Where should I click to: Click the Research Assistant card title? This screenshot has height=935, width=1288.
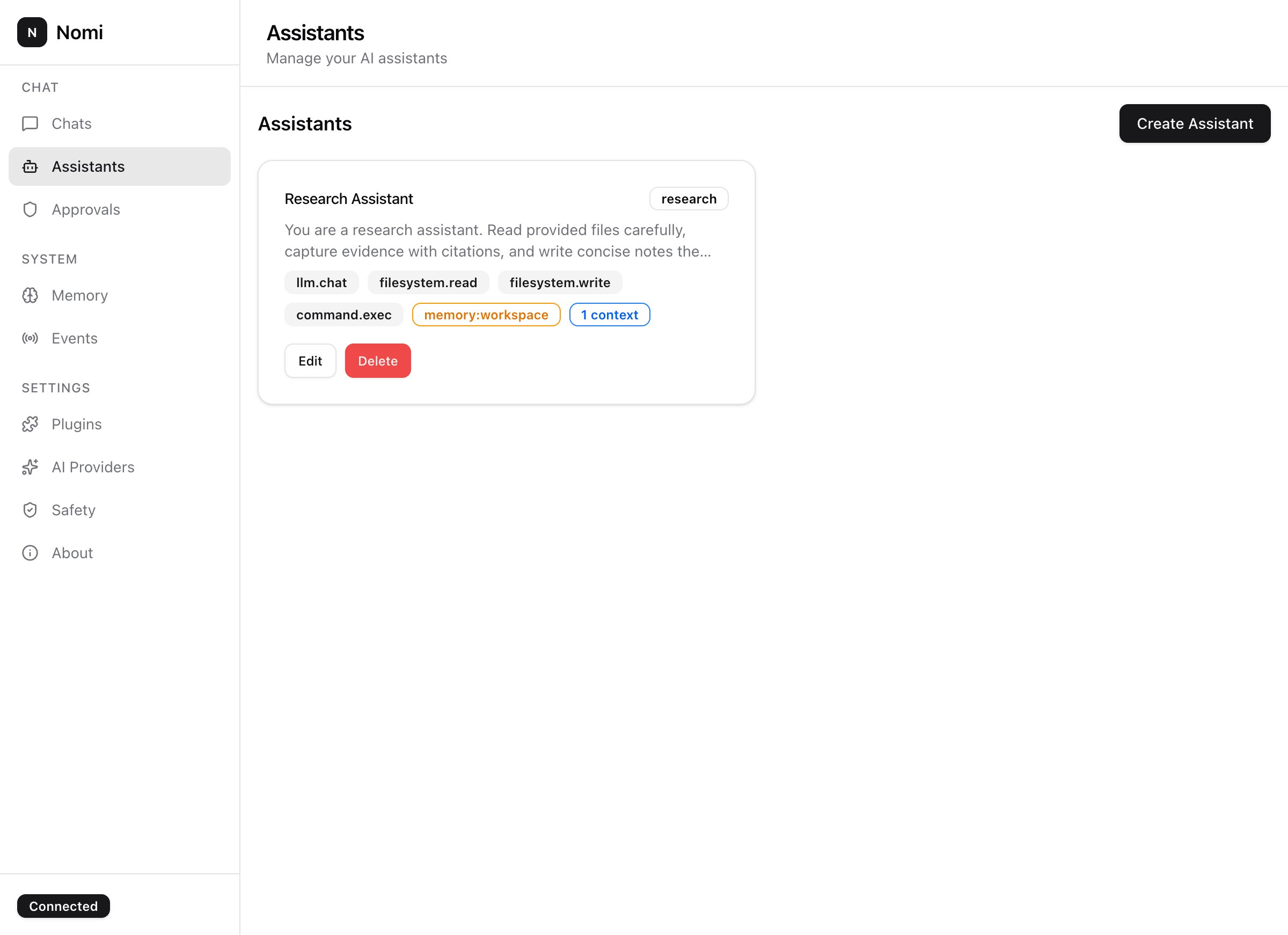point(349,199)
